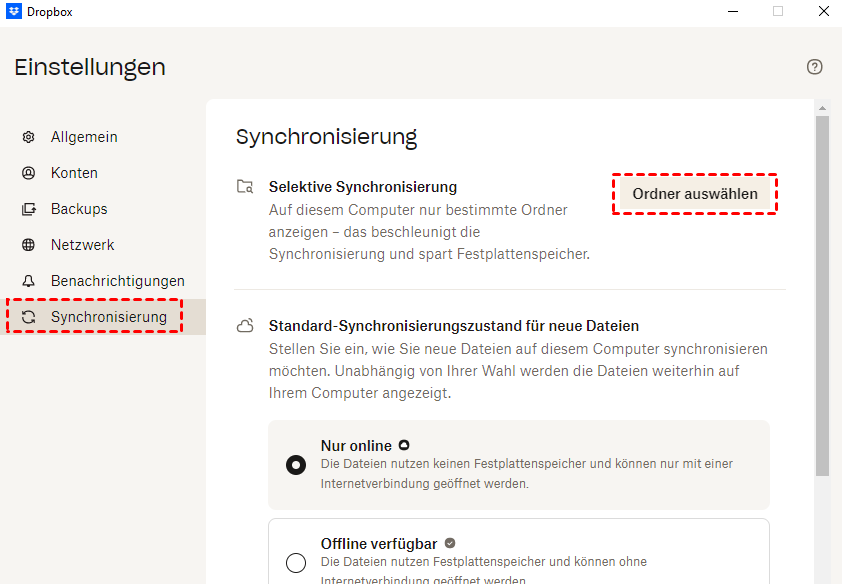Click the checkmark badge next to Offline verfügbar
Screen dimensions: 842x584
click(x=450, y=543)
